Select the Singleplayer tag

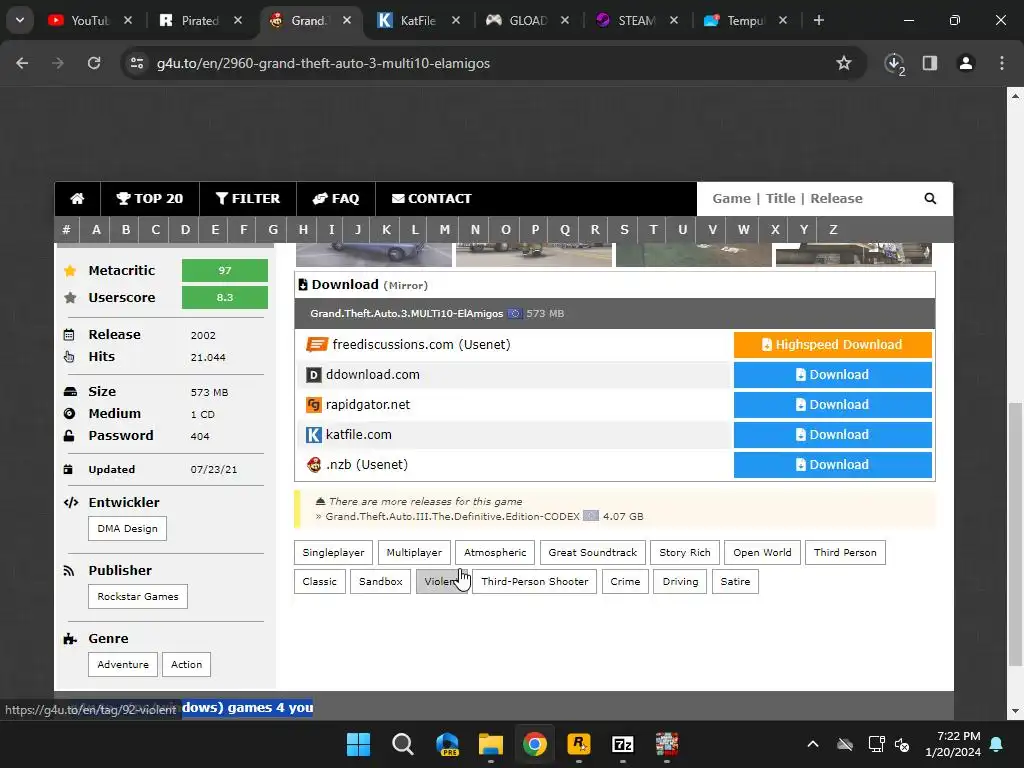[x=333, y=552]
